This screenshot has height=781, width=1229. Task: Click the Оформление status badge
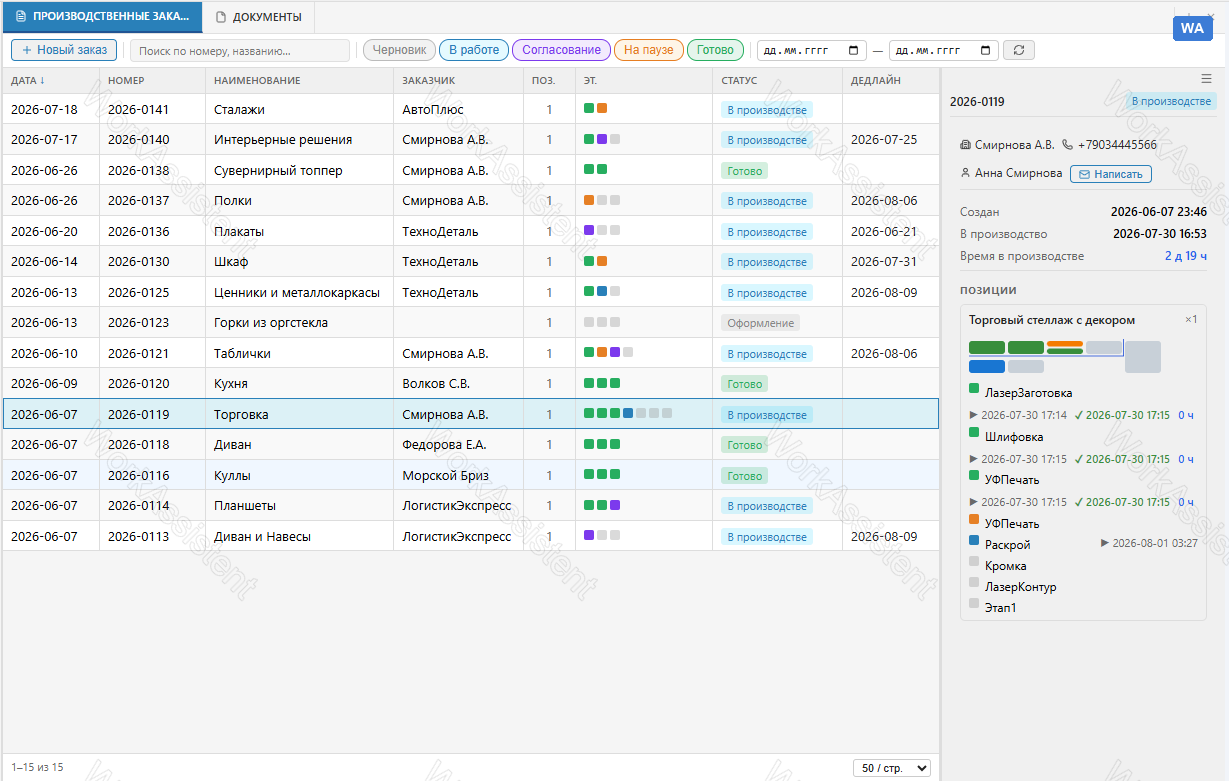point(760,323)
